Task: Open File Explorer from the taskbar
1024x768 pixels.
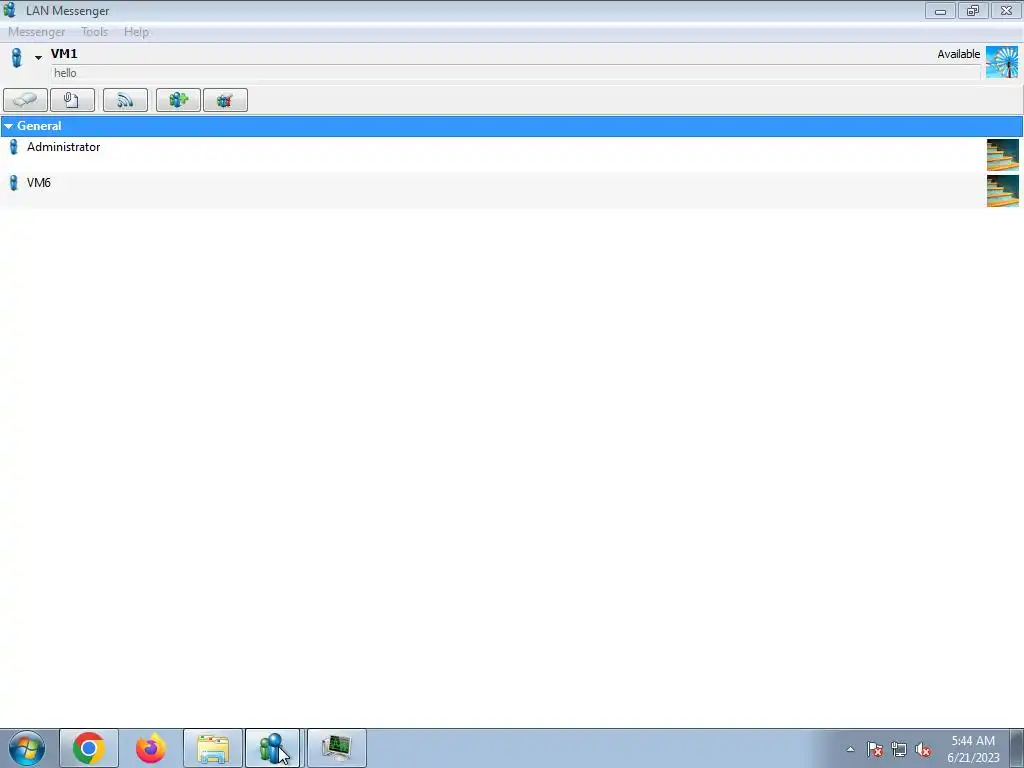Action: [x=213, y=748]
